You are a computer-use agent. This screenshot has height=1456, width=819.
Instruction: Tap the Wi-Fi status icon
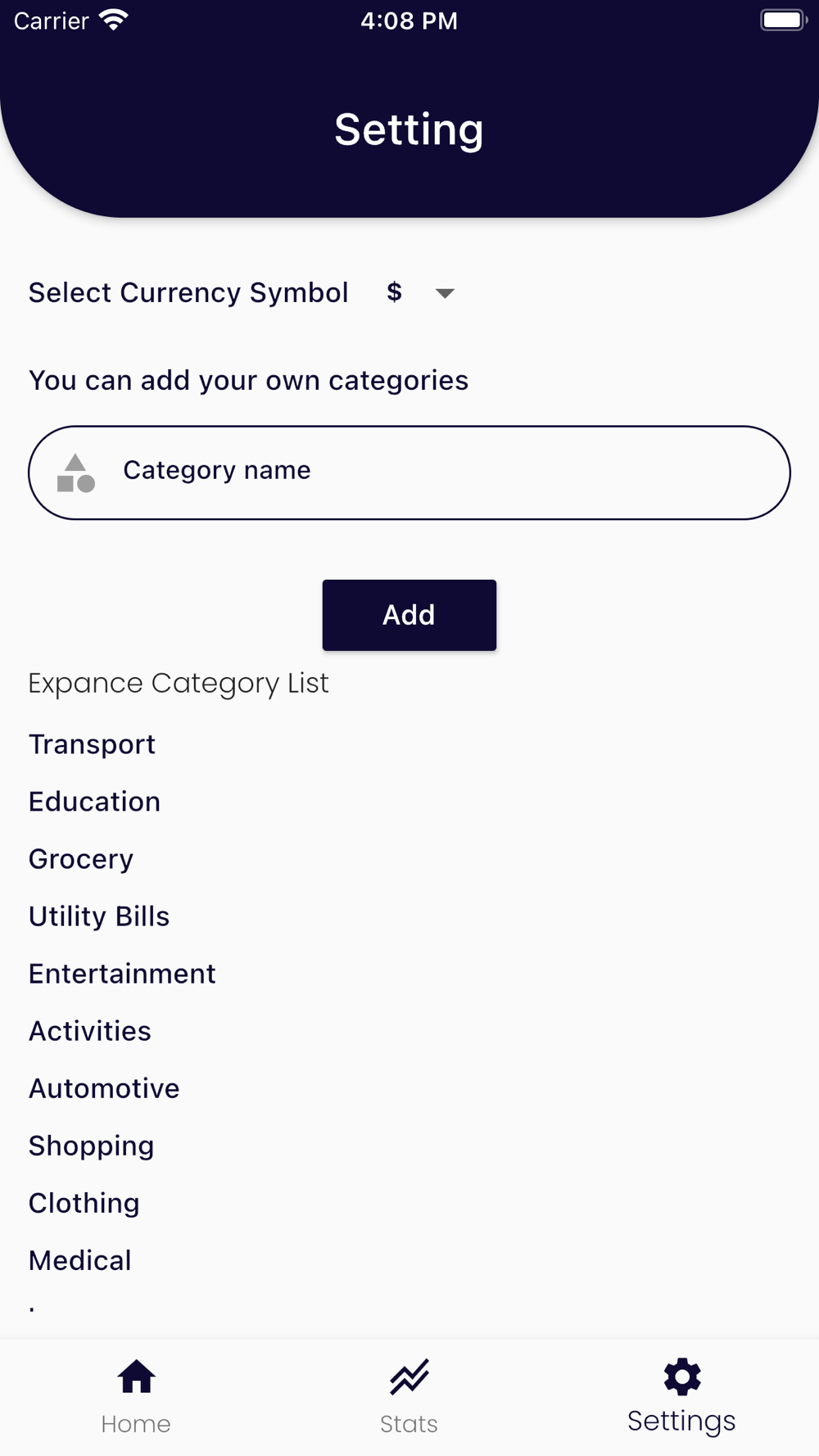(114, 20)
